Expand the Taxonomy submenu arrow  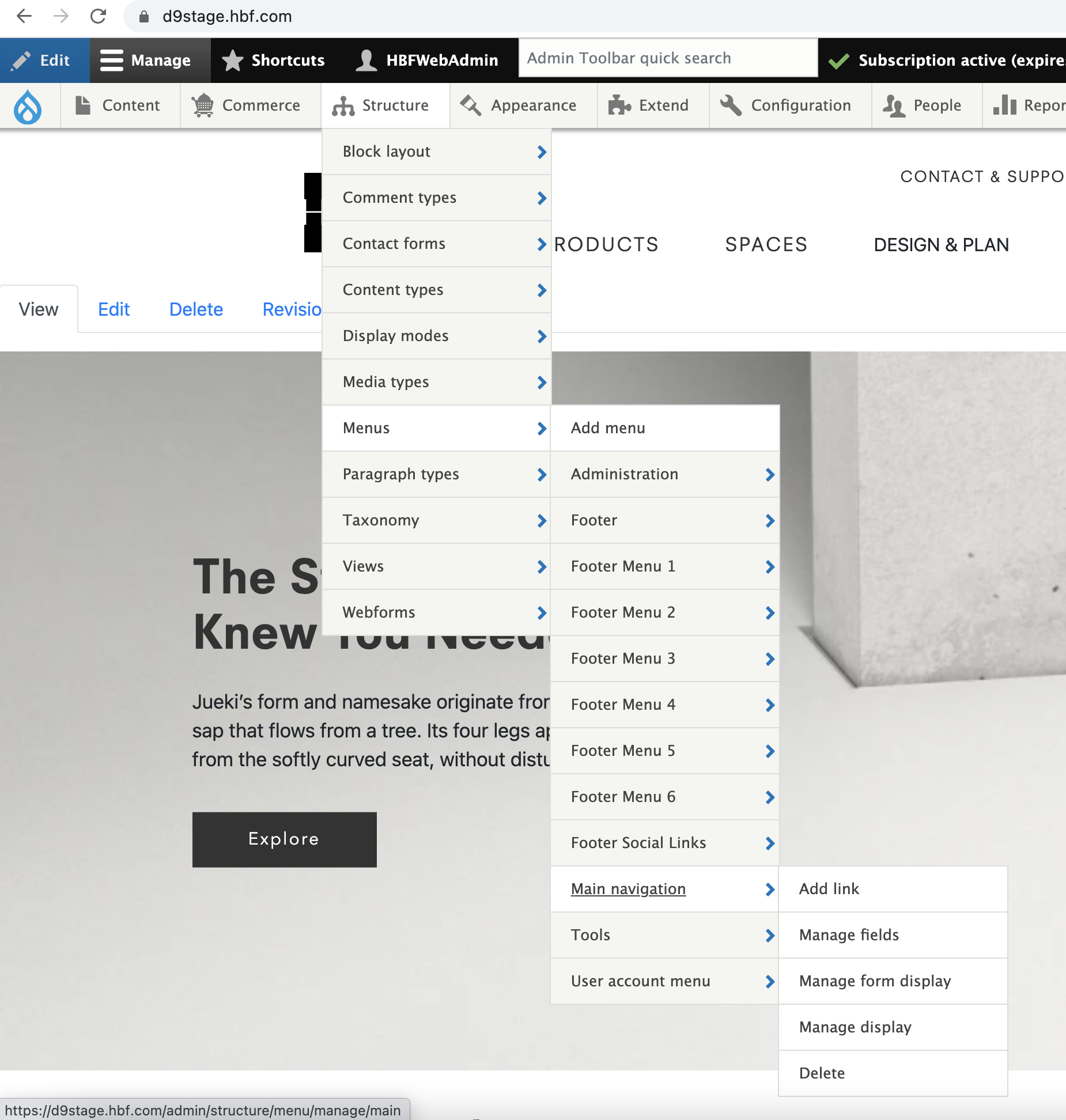point(541,520)
